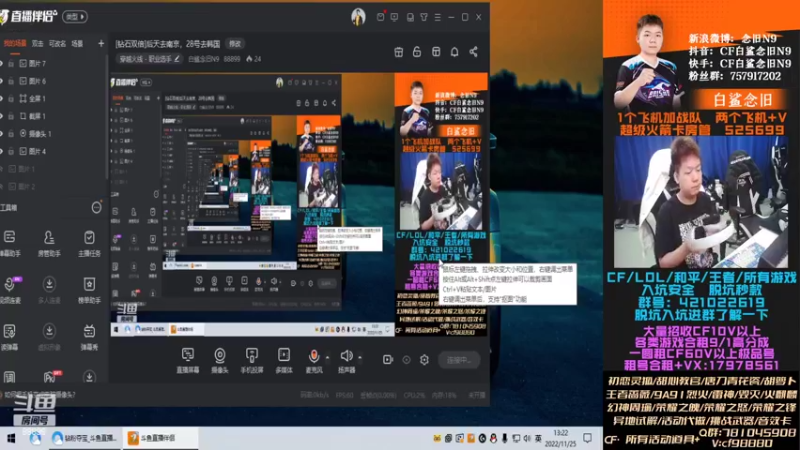Image resolution: width=800 pixels, height=450 pixels.
Task: Click the stream preview canvas
Action: [x=299, y=205]
